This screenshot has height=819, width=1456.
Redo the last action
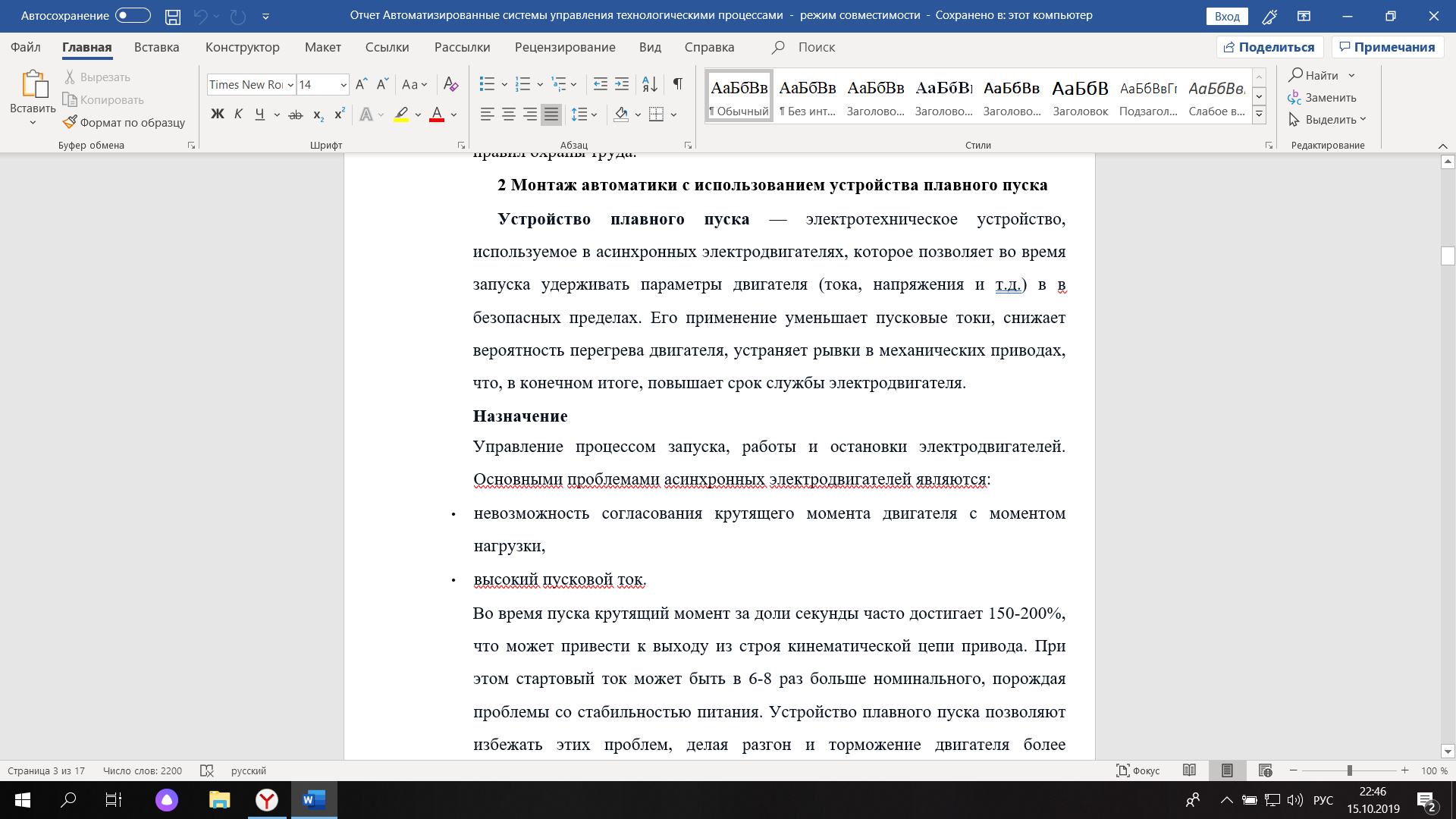coord(238,16)
